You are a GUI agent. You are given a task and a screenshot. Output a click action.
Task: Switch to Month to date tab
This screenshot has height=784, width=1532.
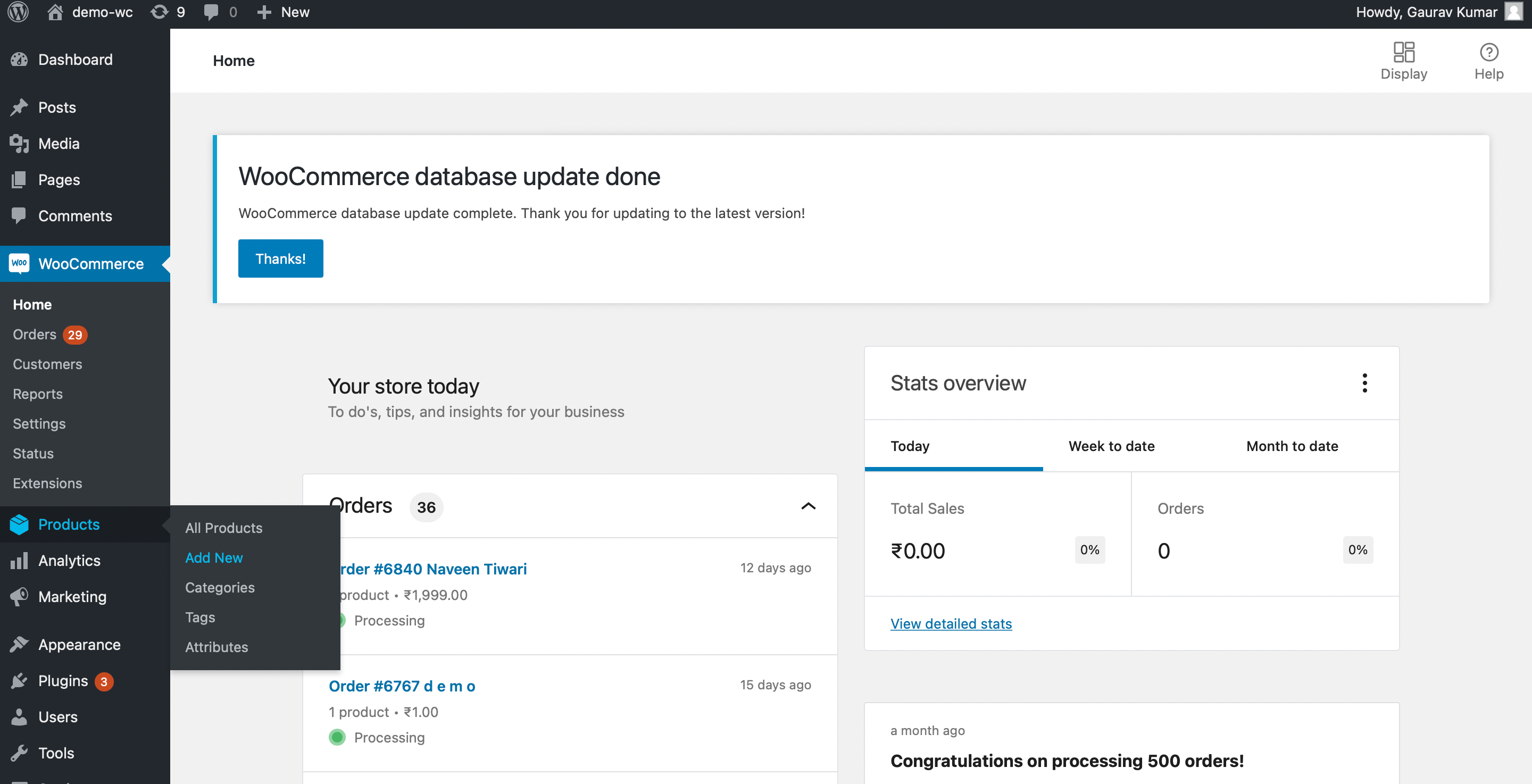click(1292, 446)
